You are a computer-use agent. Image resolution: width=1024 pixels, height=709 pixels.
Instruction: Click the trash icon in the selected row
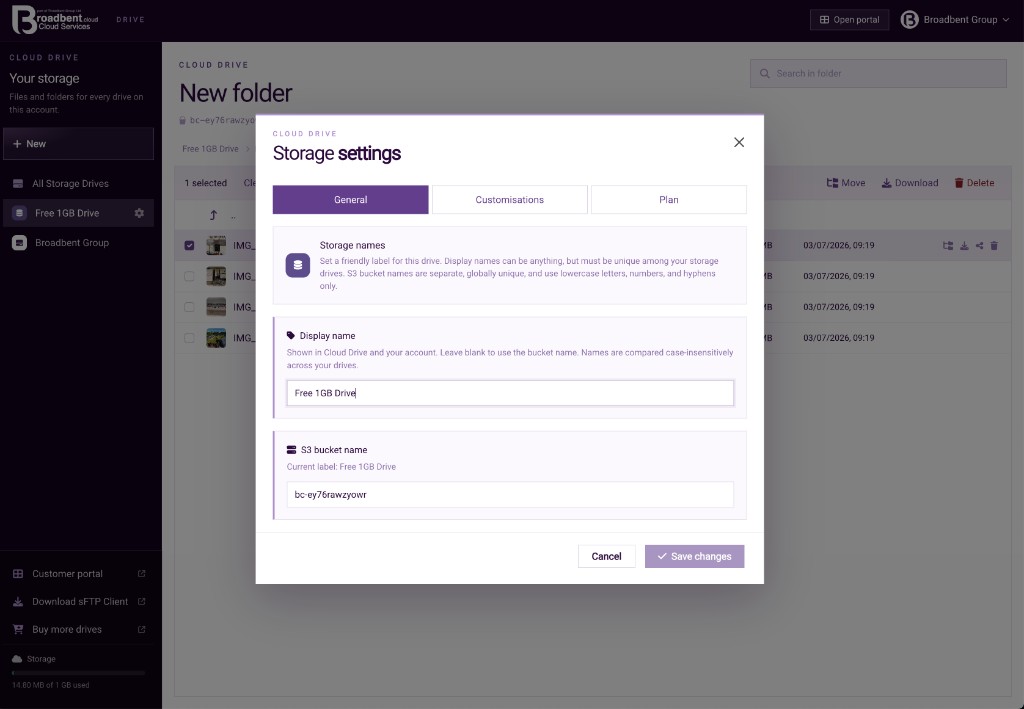(994, 245)
